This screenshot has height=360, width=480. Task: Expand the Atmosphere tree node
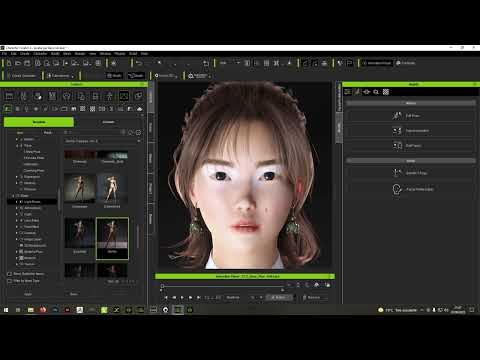click(x=17, y=208)
